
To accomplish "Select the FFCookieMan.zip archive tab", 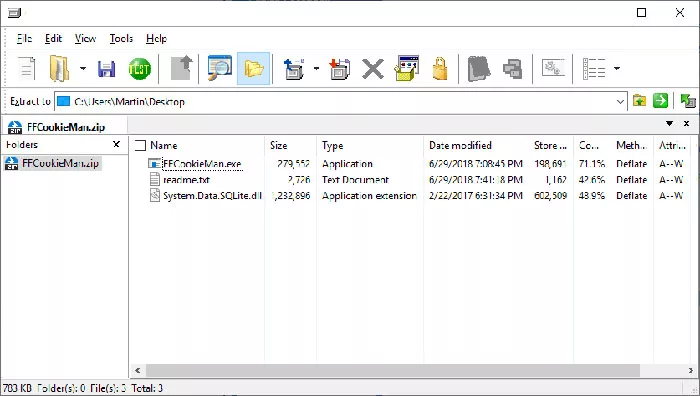I will (65, 127).
